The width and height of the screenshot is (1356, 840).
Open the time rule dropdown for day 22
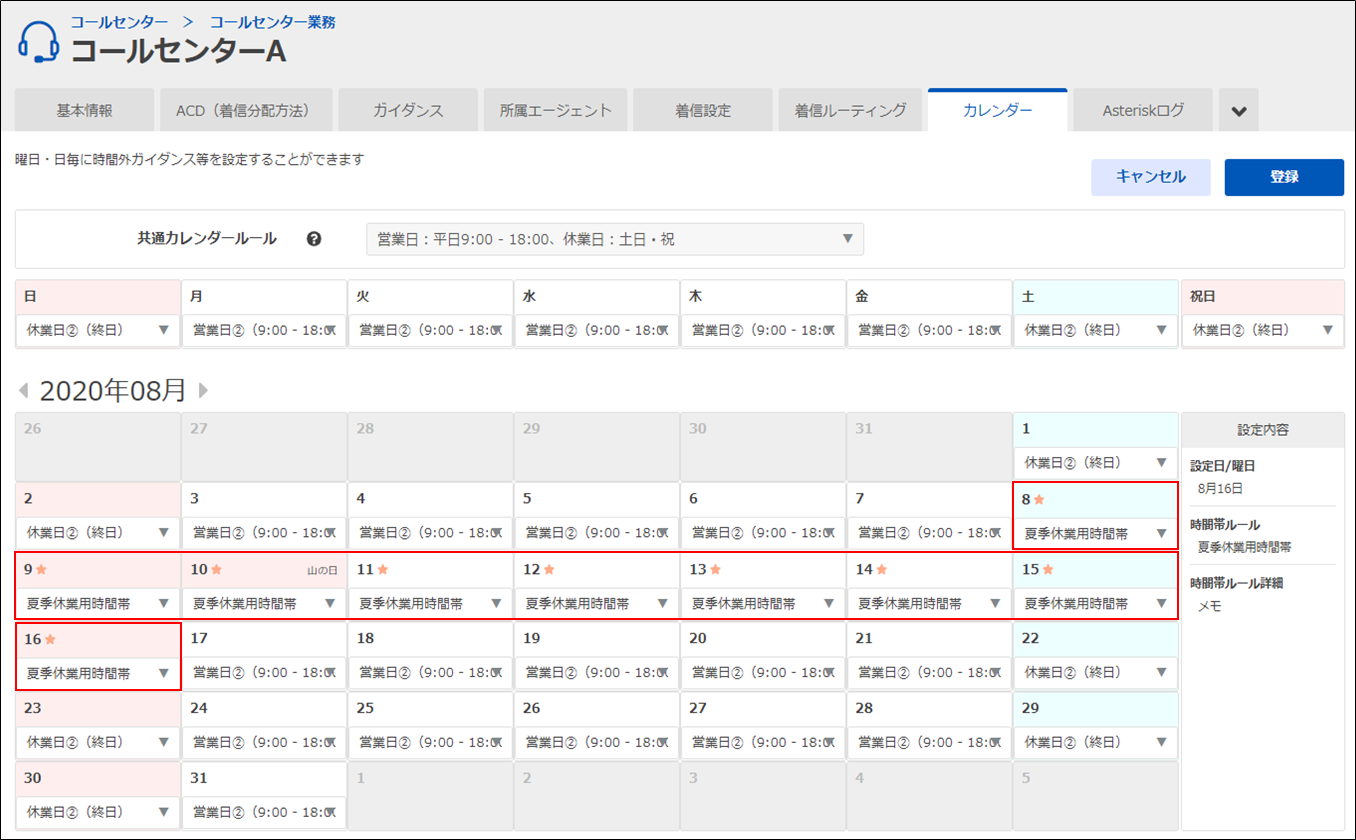pyautogui.click(x=1095, y=673)
